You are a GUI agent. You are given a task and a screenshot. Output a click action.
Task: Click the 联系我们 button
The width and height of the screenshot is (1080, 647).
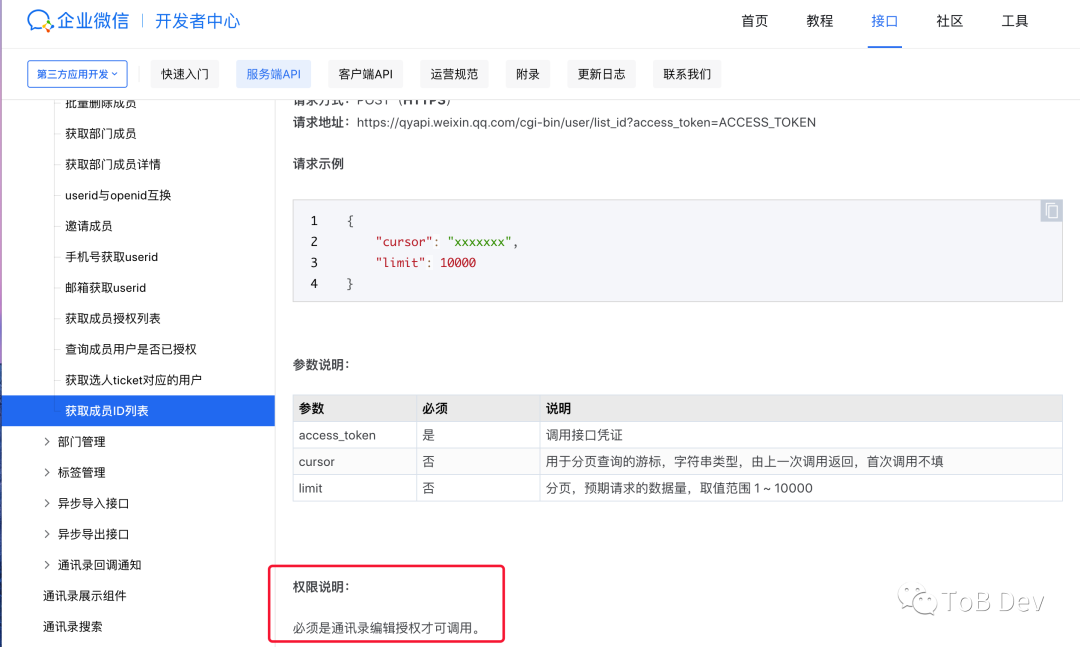[687, 73]
